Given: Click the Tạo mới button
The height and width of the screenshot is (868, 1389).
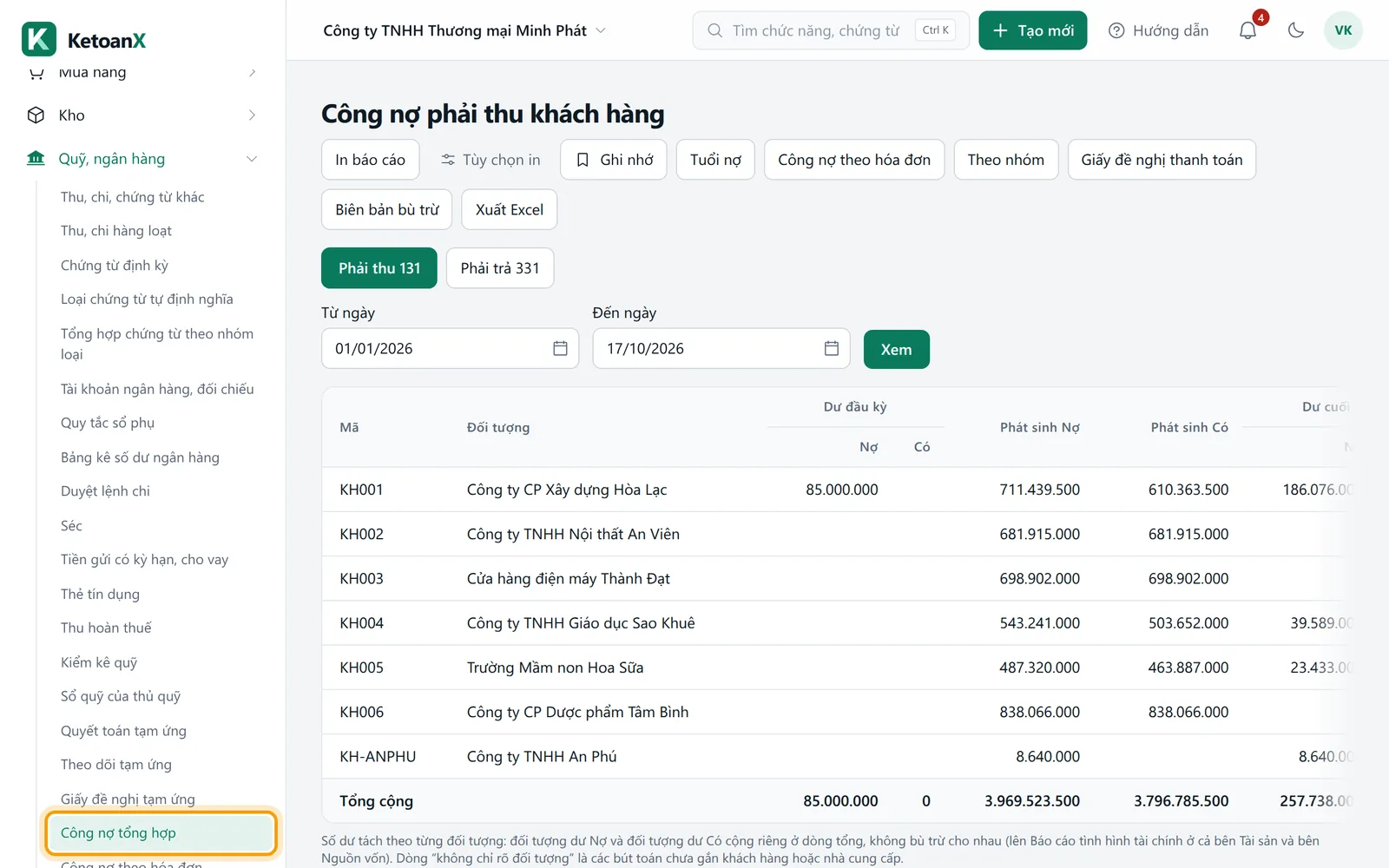Looking at the screenshot, I should [x=1033, y=30].
